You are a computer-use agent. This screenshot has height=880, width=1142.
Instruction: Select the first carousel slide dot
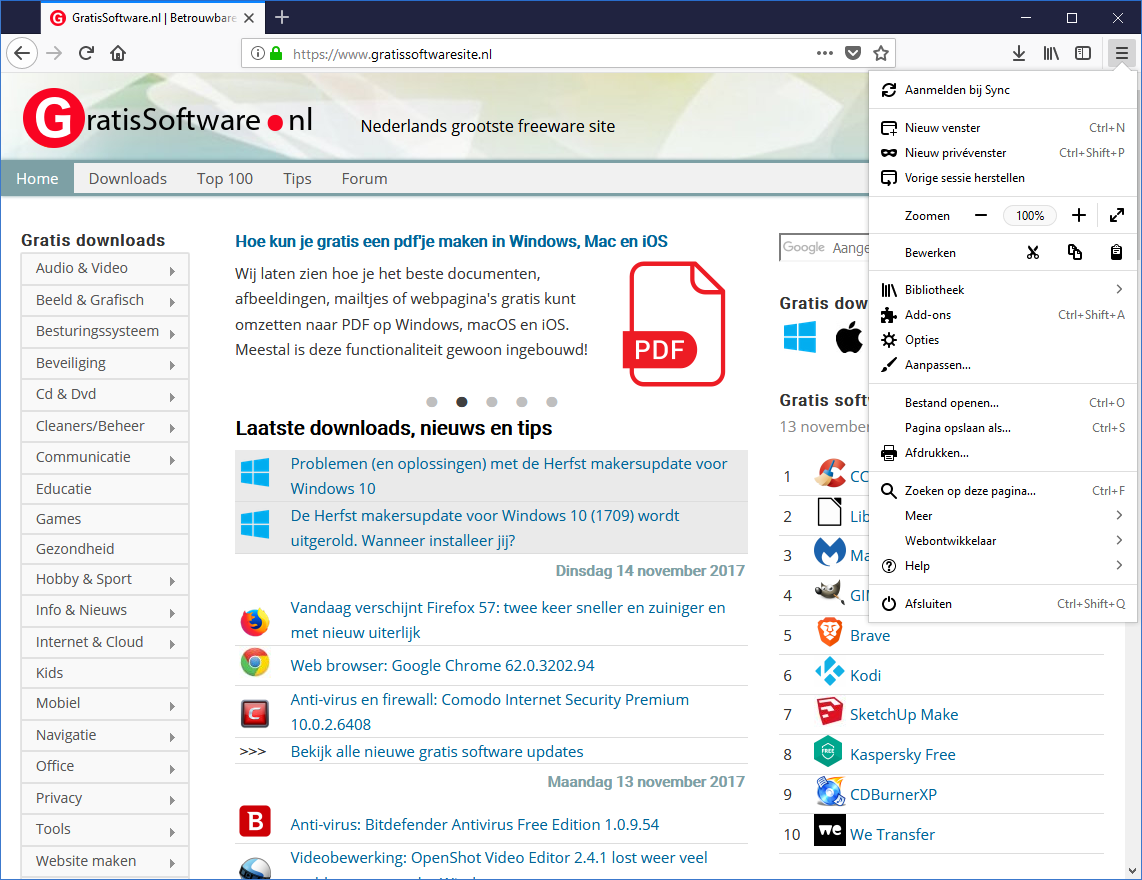[432, 402]
